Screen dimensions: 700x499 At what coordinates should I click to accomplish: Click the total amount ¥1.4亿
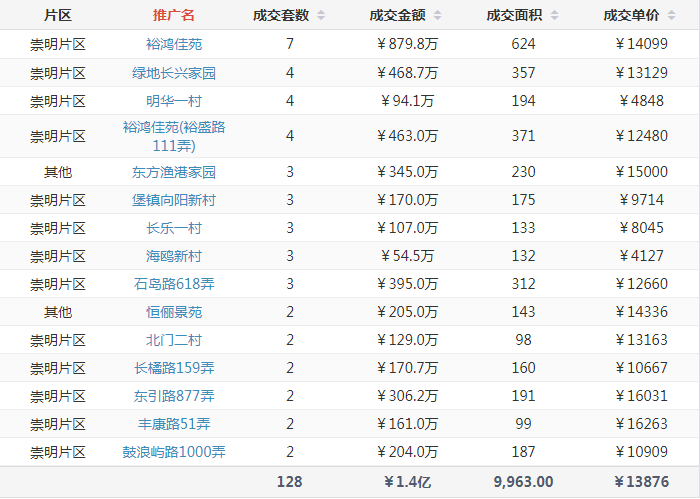click(407, 482)
